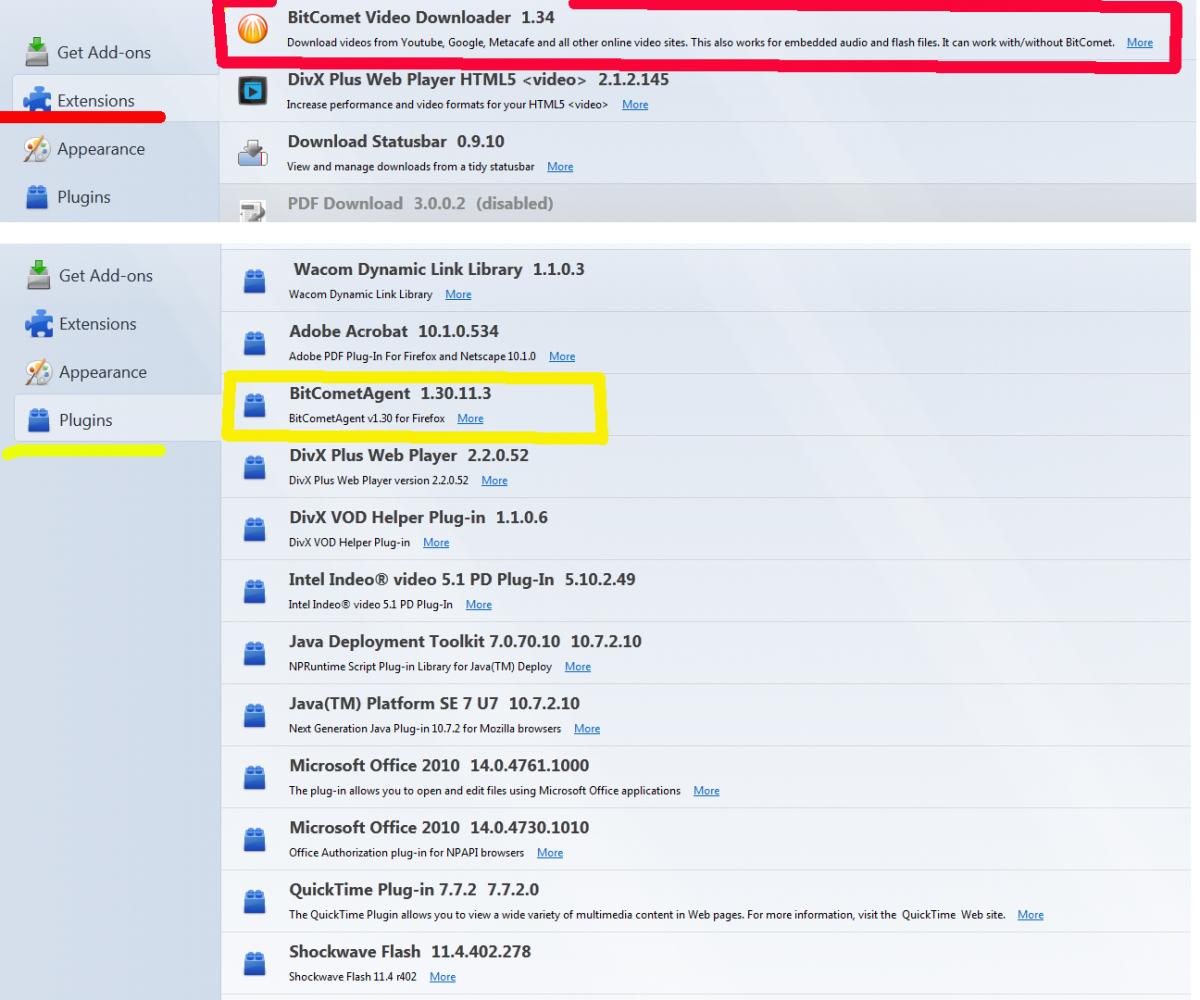
Task: Click the QuickTime Plug-in brick icon
Action: pyautogui.click(x=255, y=901)
